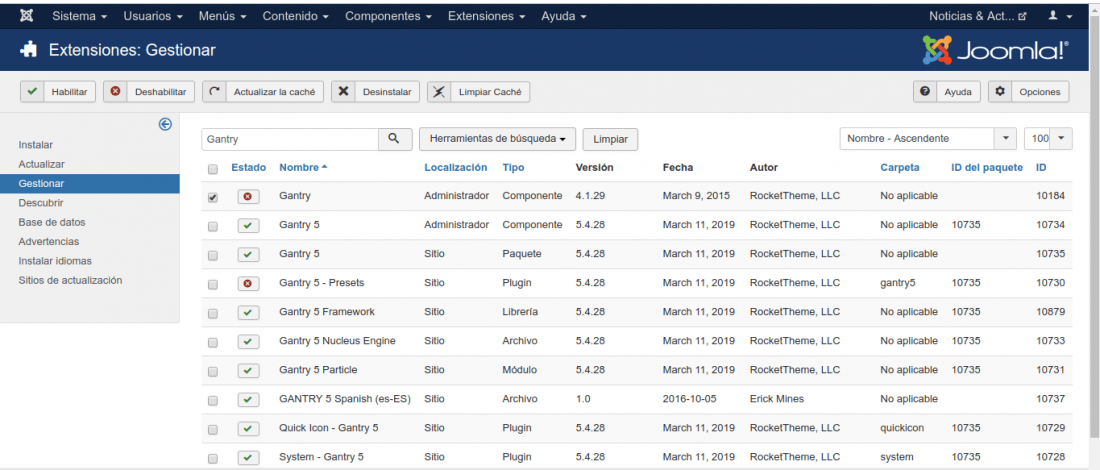Toggle status icon for Gantry 4.1.29 component
Image resolution: width=1100 pixels, height=470 pixels.
point(248,197)
